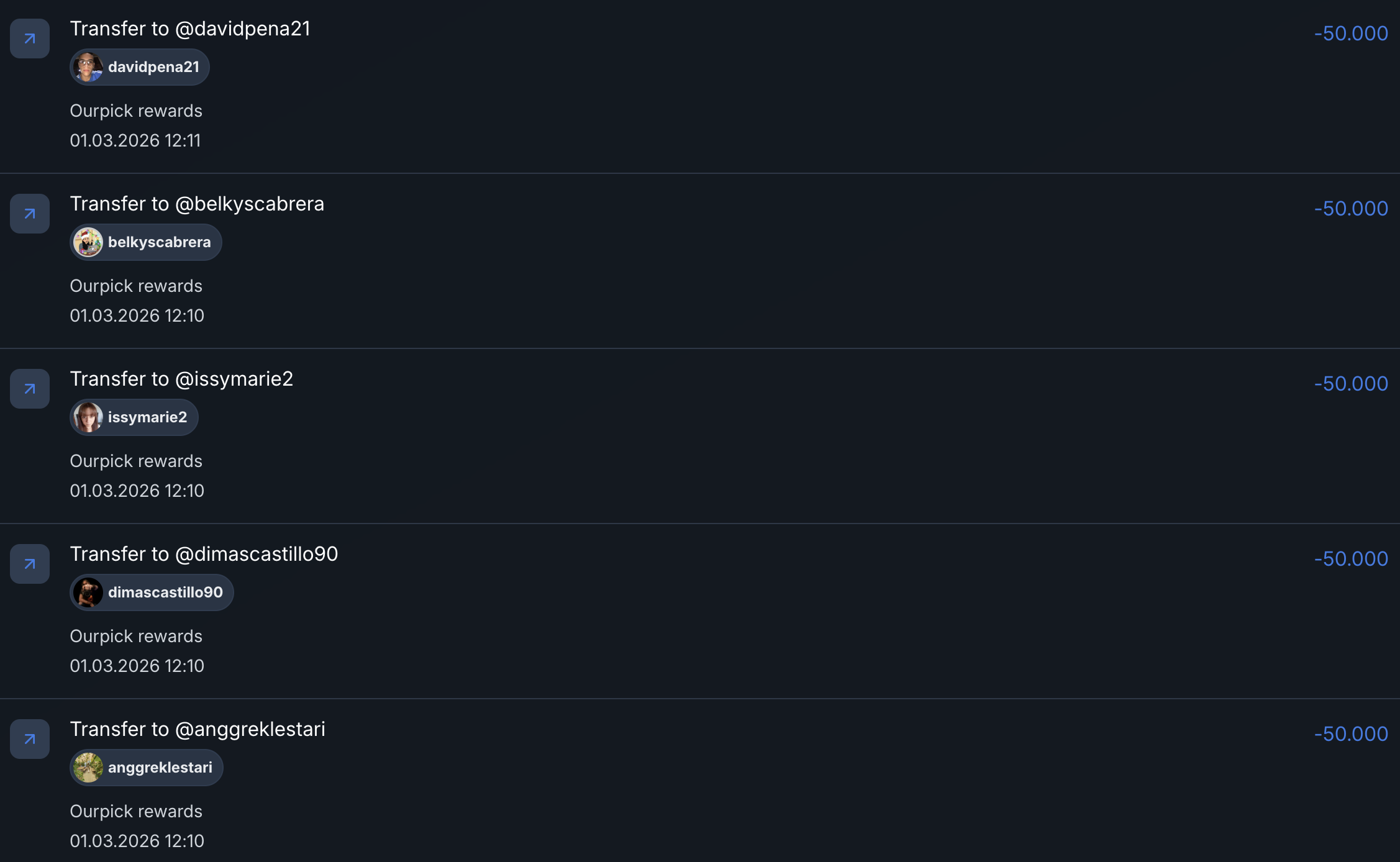This screenshot has height=862, width=1400.
Task: Click anggreklestari's profile avatar
Action: pos(88,768)
